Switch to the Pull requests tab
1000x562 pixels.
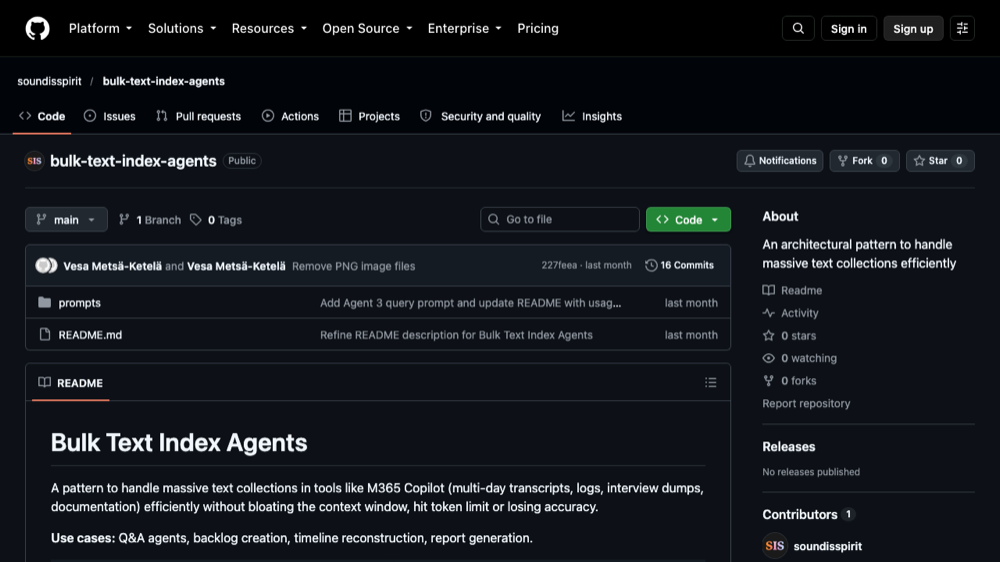[198, 116]
